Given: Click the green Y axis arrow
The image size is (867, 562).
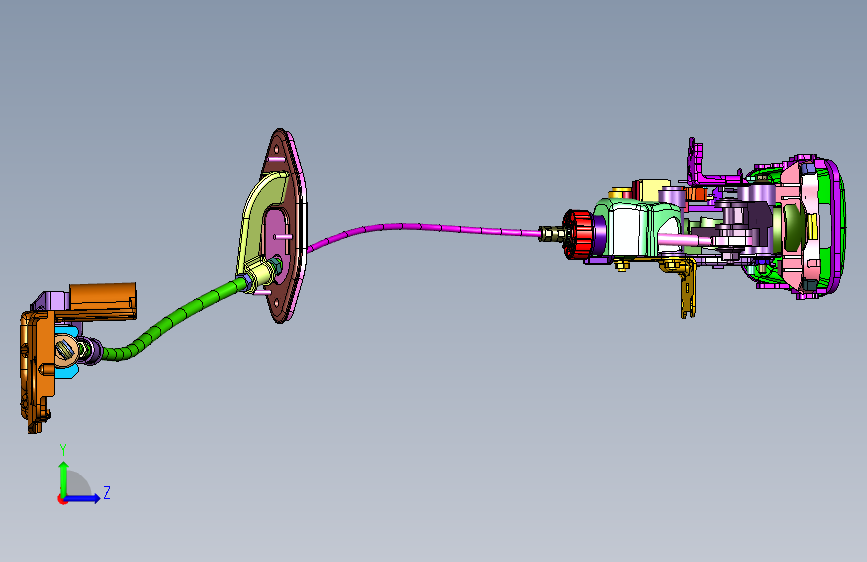Looking at the screenshot, I should (x=64, y=478).
